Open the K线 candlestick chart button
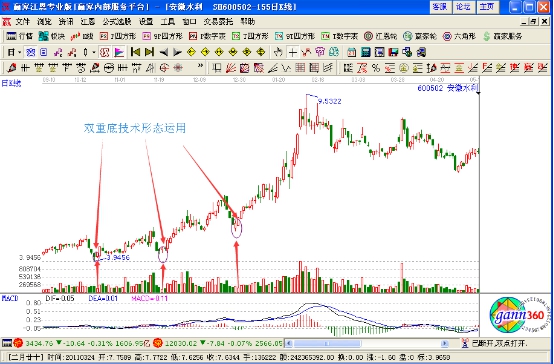The width and height of the screenshot is (554, 364). click(x=82, y=36)
